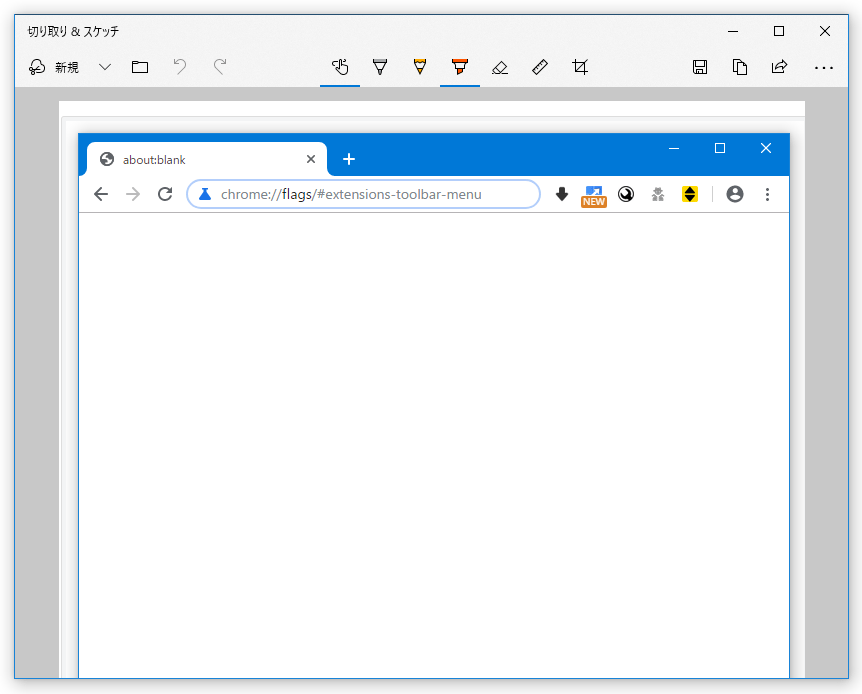Select the eraser tool
This screenshot has width=862, height=694.
pos(500,67)
